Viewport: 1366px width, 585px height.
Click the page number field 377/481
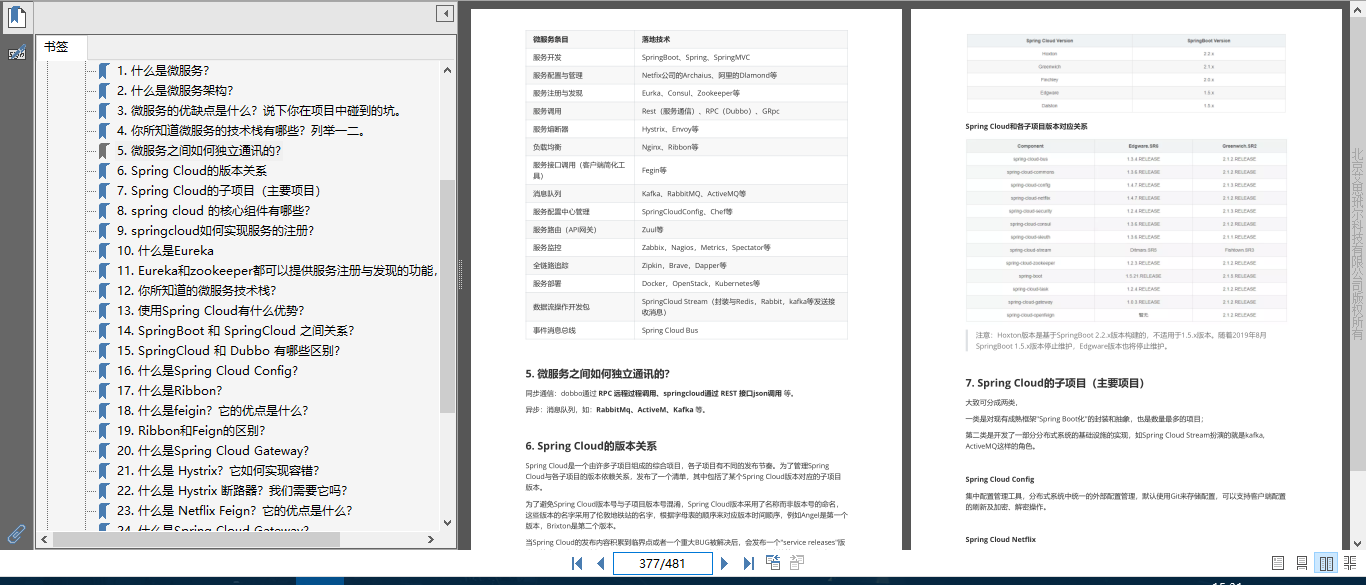coord(662,564)
